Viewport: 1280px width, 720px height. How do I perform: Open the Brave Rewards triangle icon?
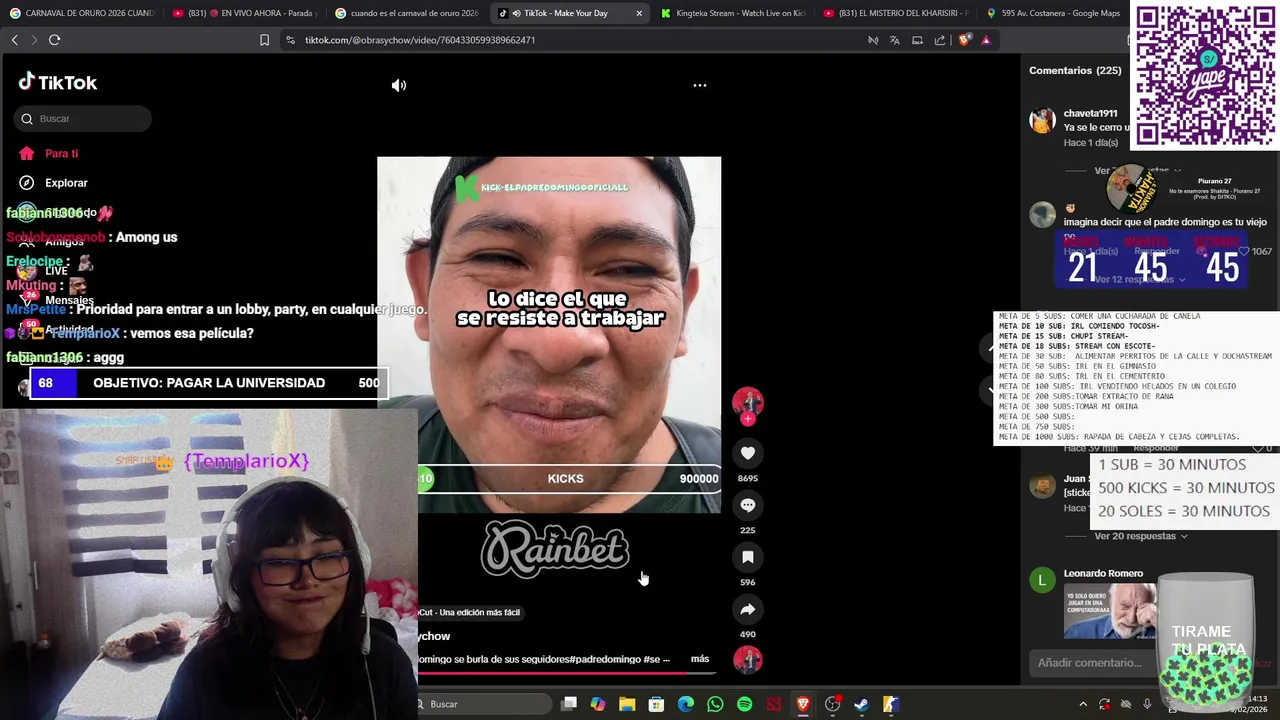point(986,40)
